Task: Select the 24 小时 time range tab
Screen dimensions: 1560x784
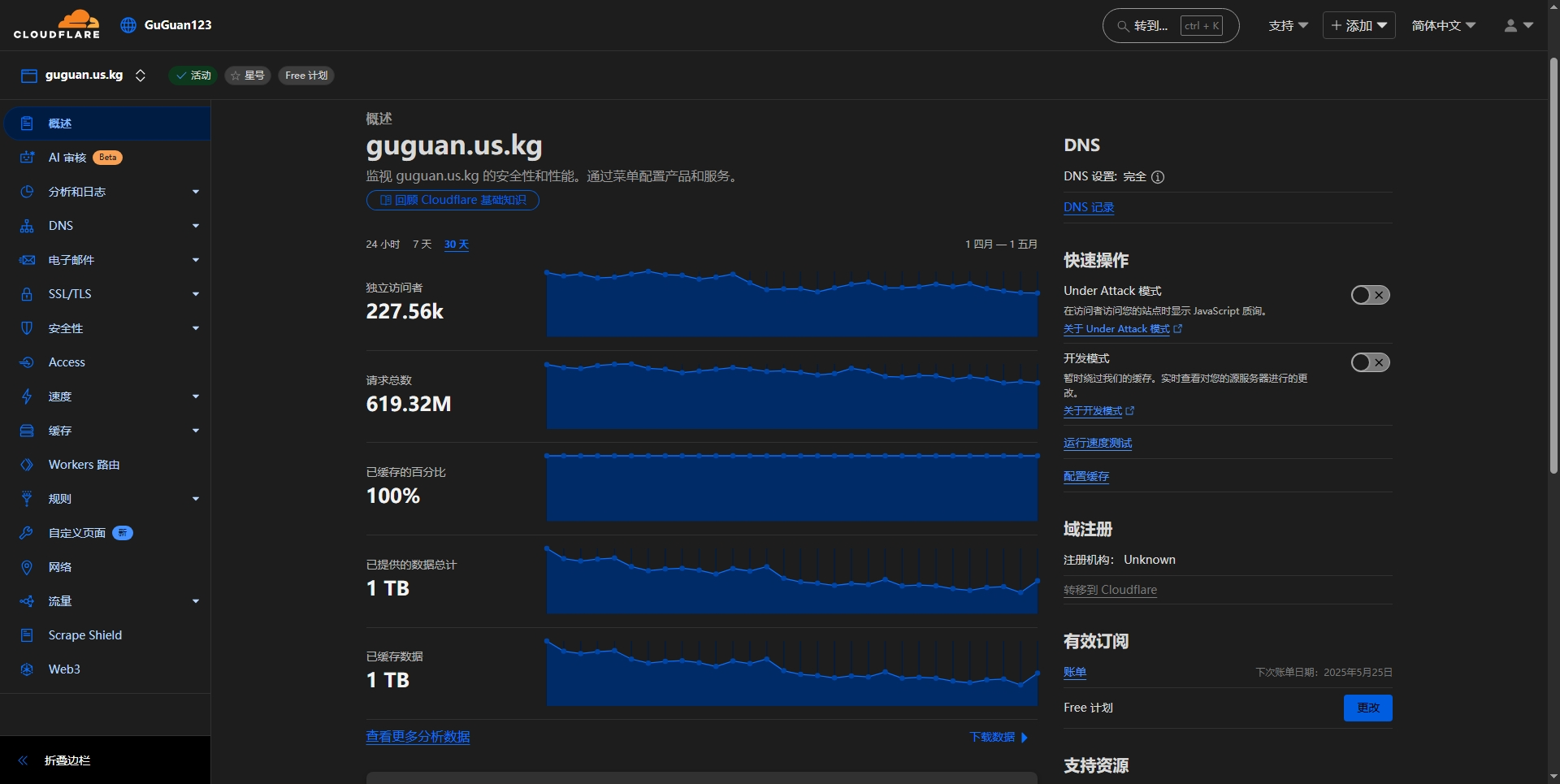Action: tap(383, 245)
